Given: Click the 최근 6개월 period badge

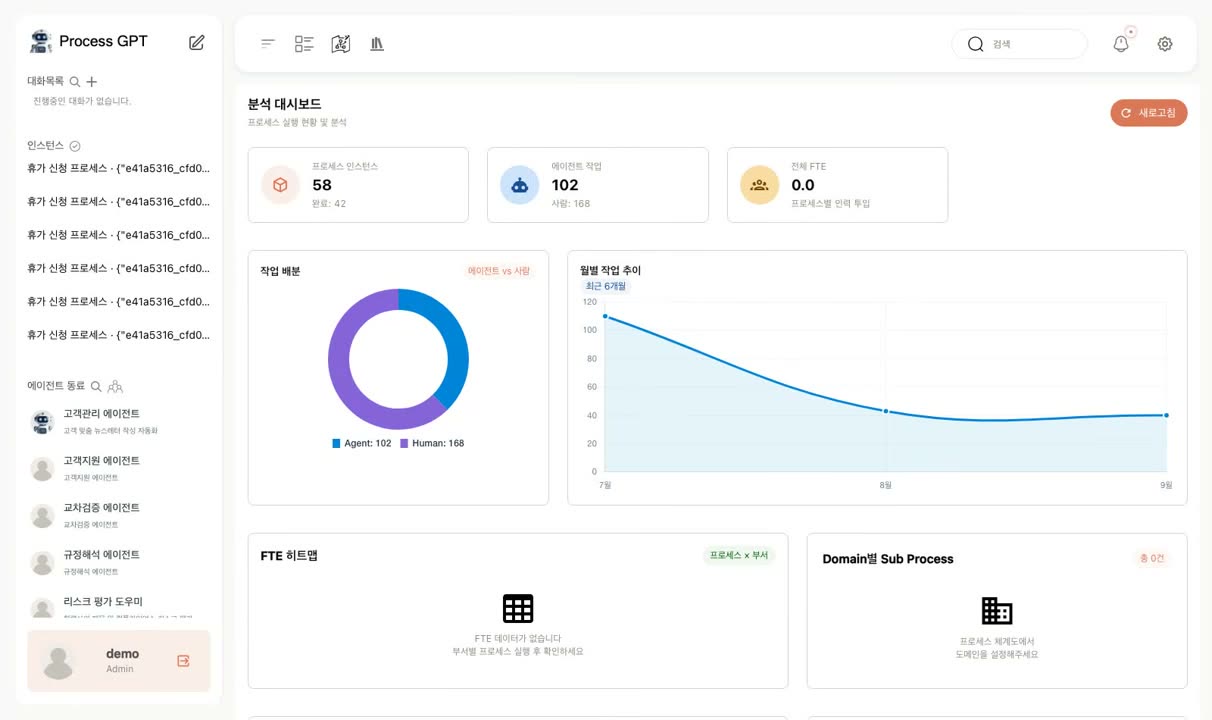Looking at the screenshot, I should [606, 286].
